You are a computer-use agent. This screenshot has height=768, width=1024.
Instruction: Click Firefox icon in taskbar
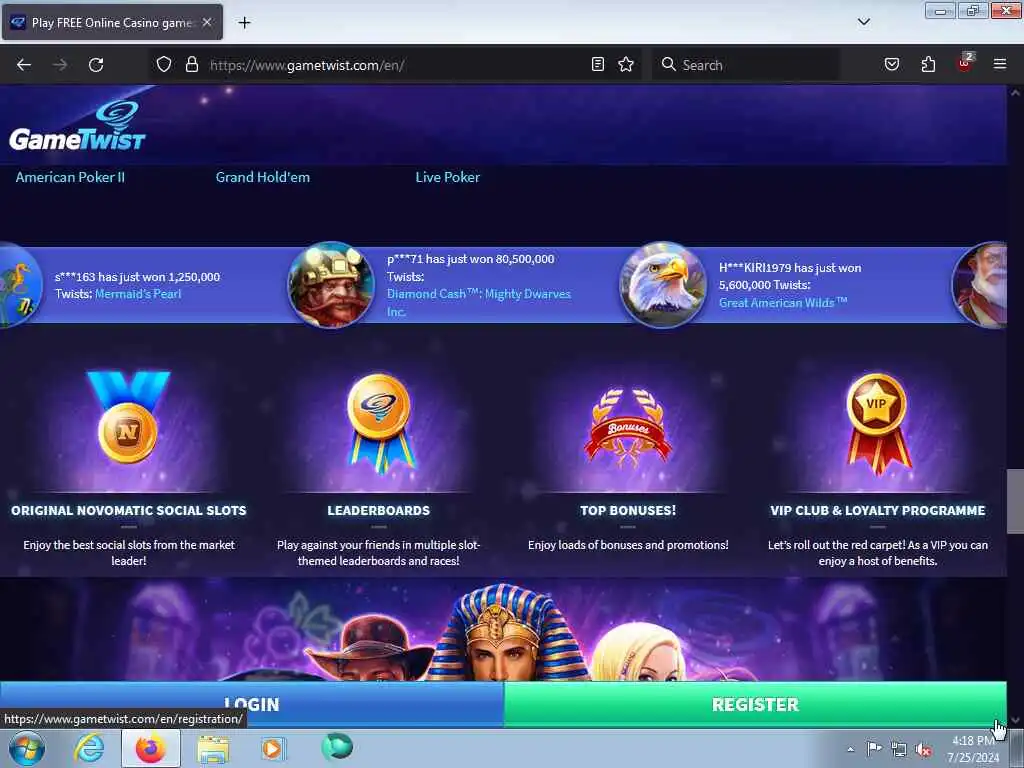(150, 748)
